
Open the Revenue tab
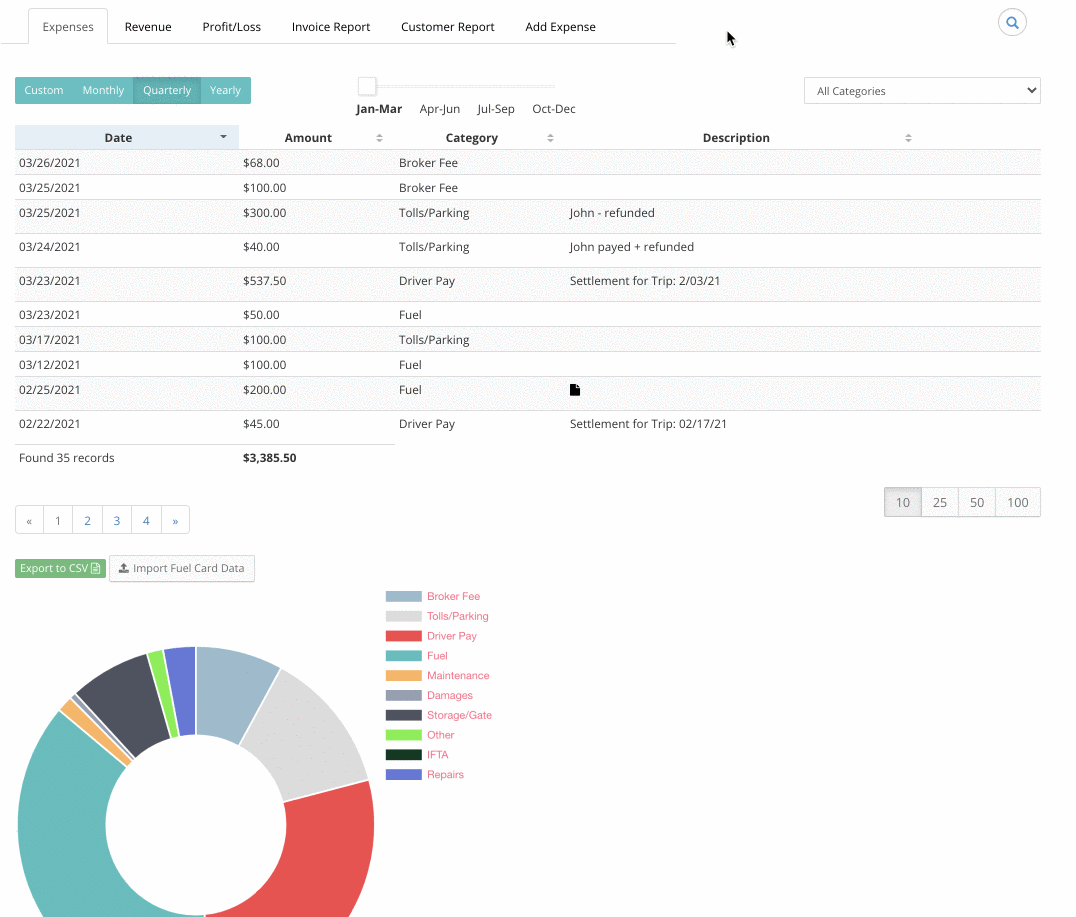(148, 27)
